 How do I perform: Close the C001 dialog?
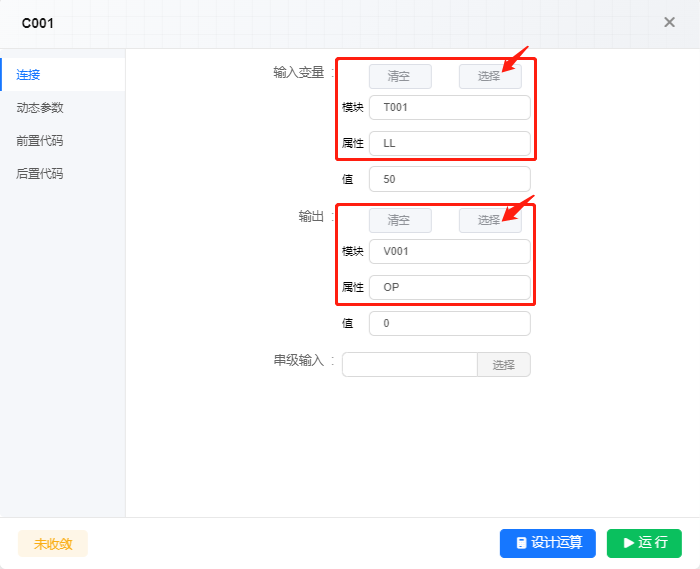point(669,22)
